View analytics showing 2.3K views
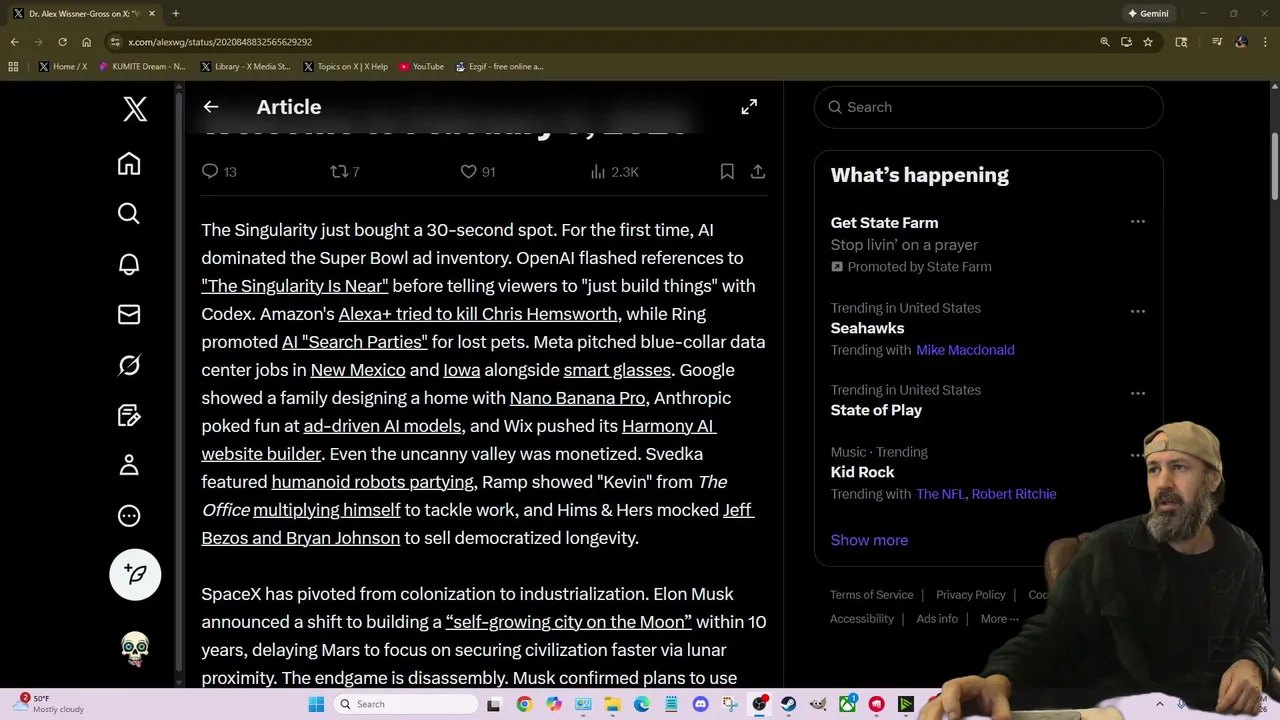 tap(614, 172)
